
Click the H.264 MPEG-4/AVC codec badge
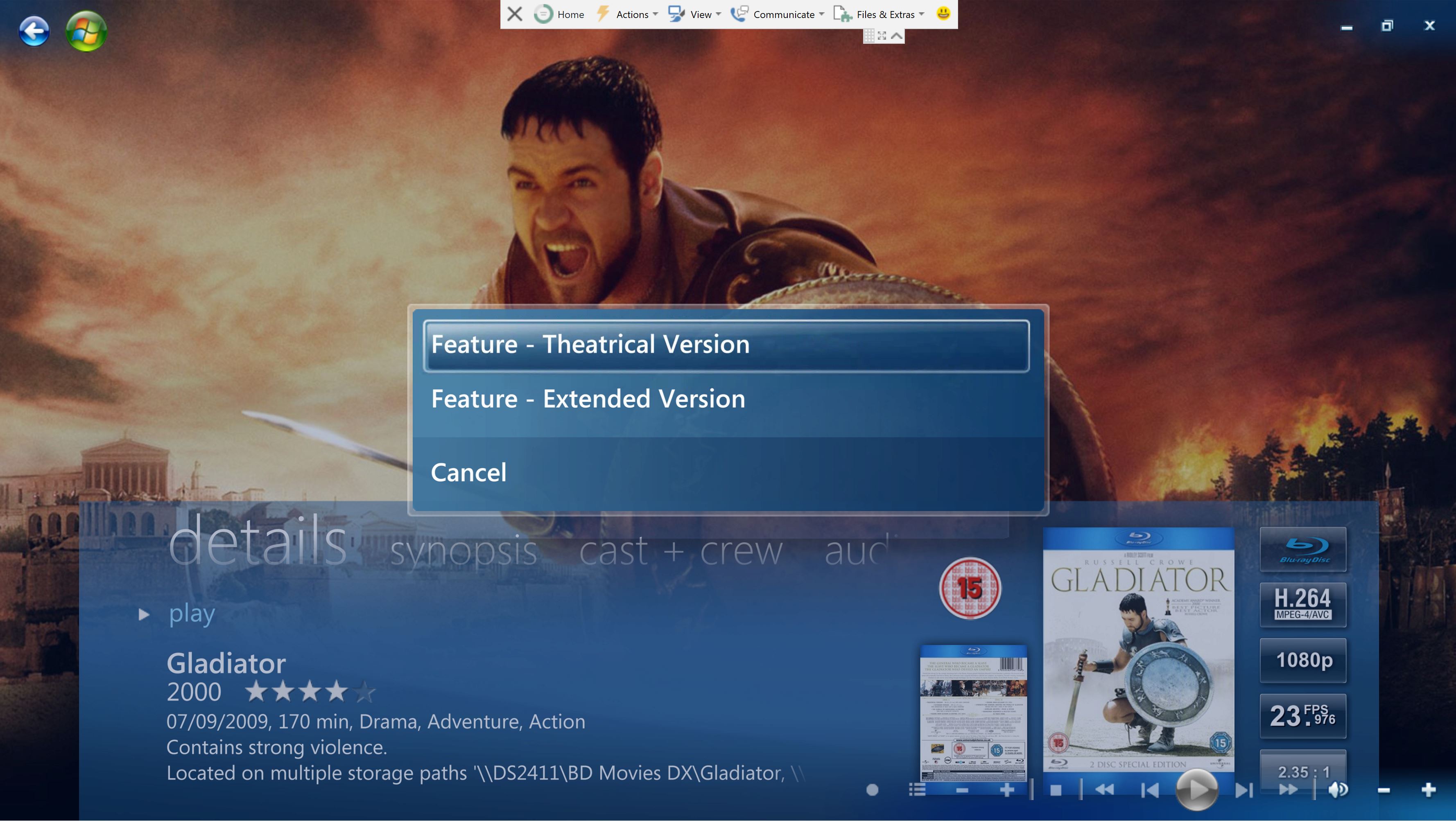click(1303, 604)
